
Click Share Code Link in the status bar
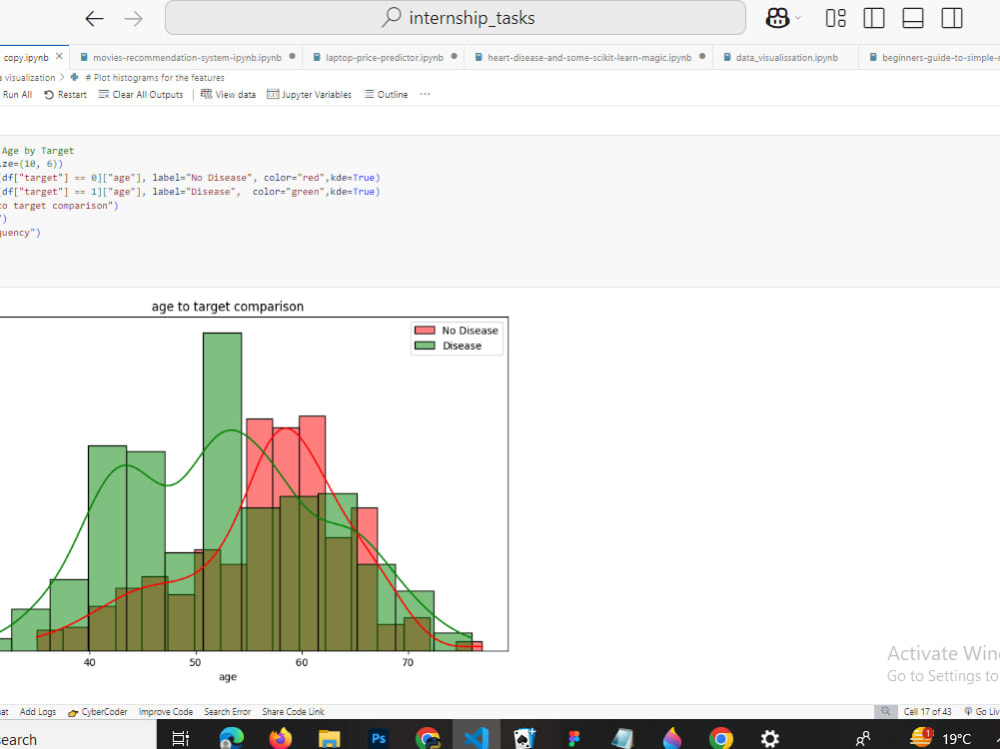pyautogui.click(x=293, y=711)
